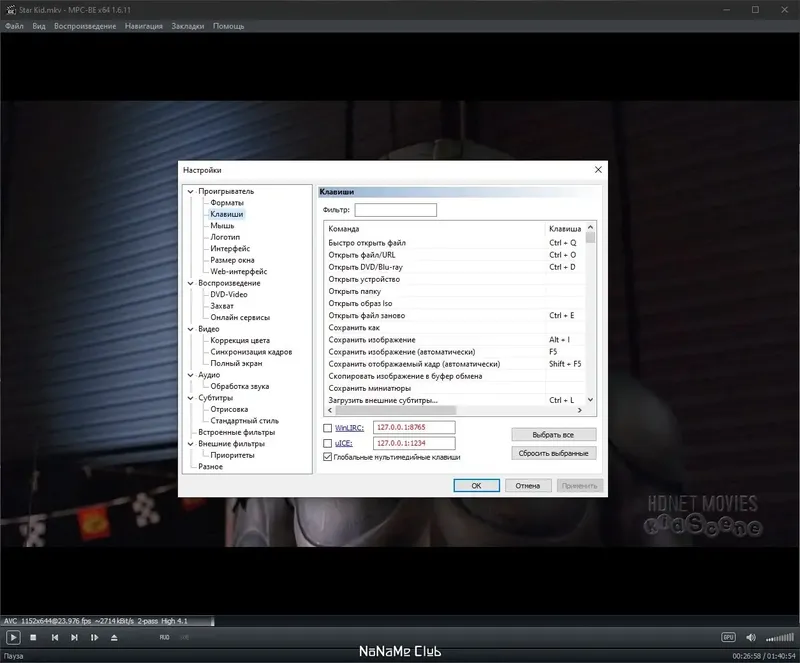Open the uICE link
The width and height of the screenshot is (800, 663).
click(343, 444)
